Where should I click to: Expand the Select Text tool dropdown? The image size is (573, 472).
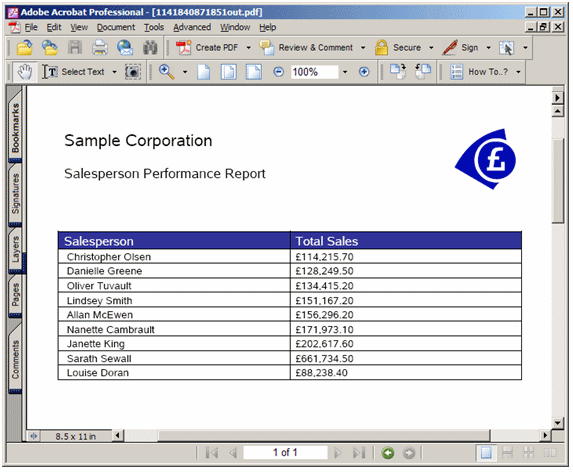(114, 72)
